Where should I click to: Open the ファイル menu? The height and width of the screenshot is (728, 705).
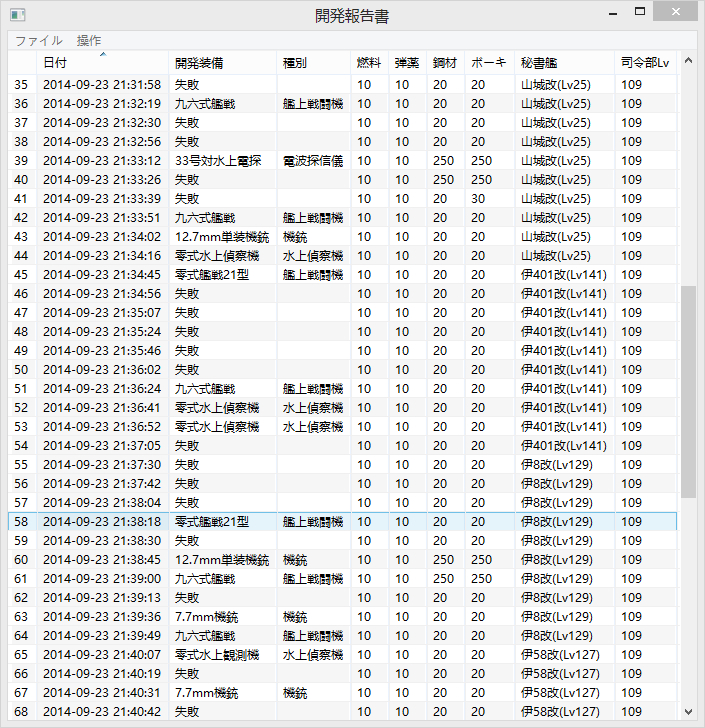tap(39, 41)
